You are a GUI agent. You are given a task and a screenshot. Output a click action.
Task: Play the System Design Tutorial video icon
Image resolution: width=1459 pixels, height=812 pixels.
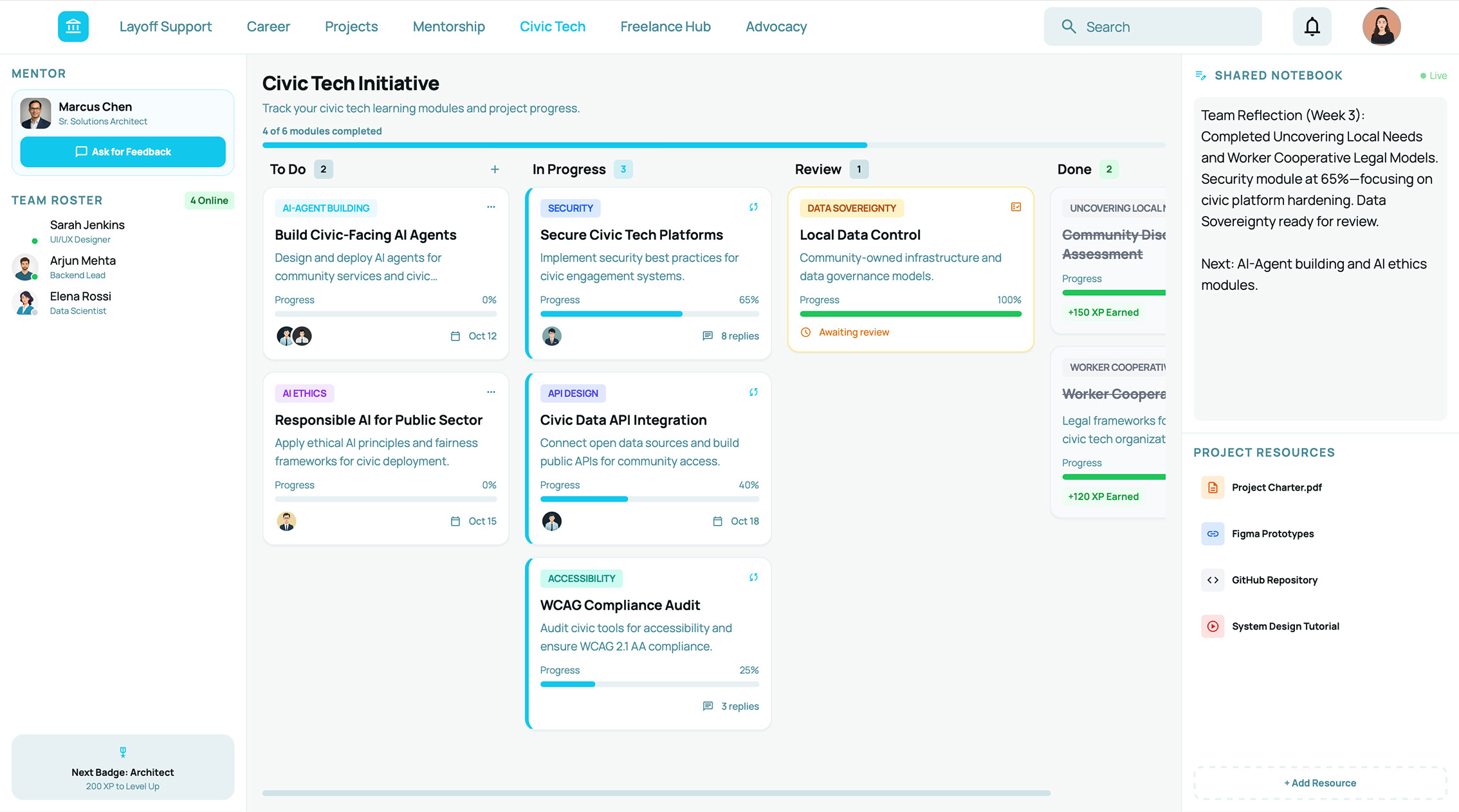coord(1213,626)
